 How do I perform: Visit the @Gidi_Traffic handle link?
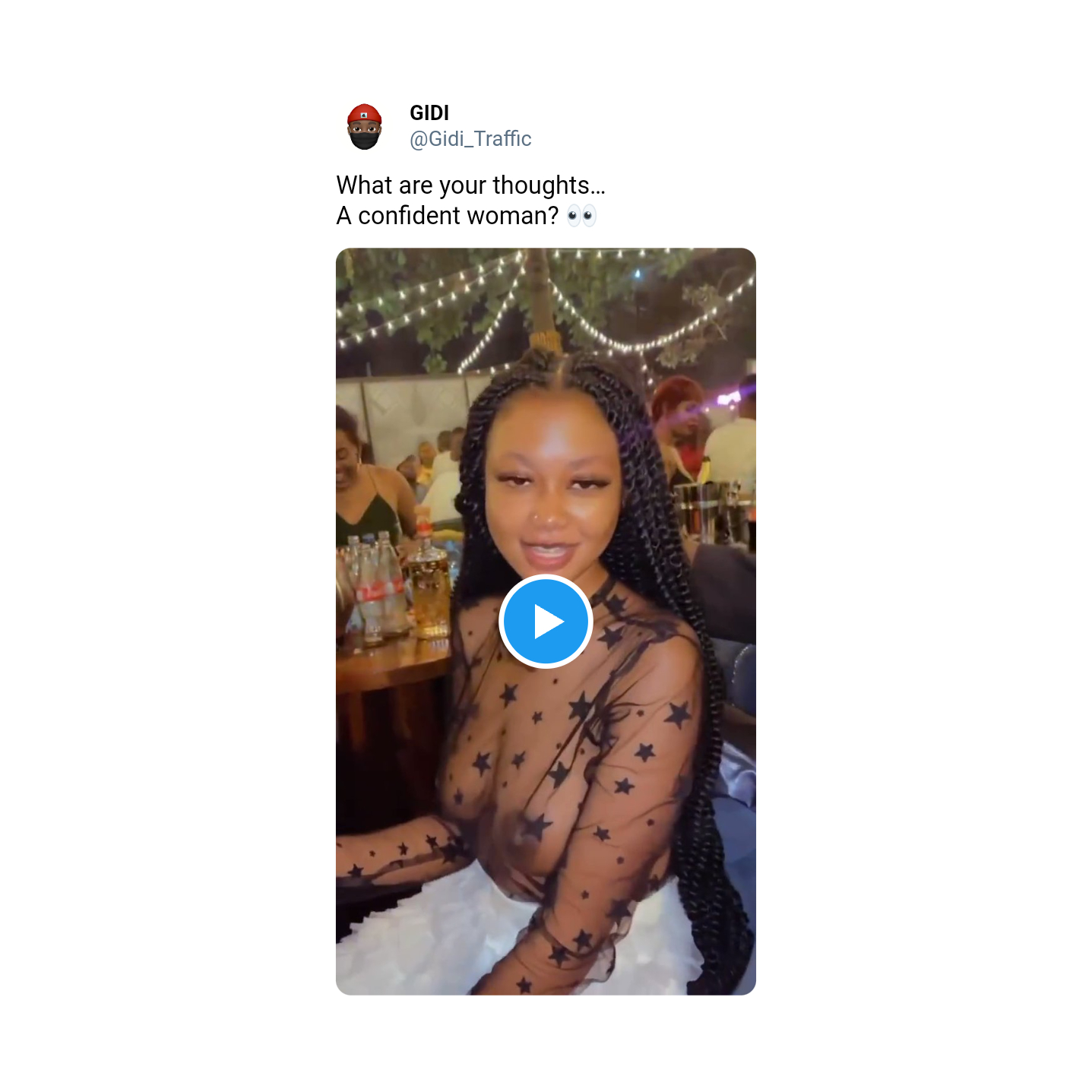tap(470, 139)
